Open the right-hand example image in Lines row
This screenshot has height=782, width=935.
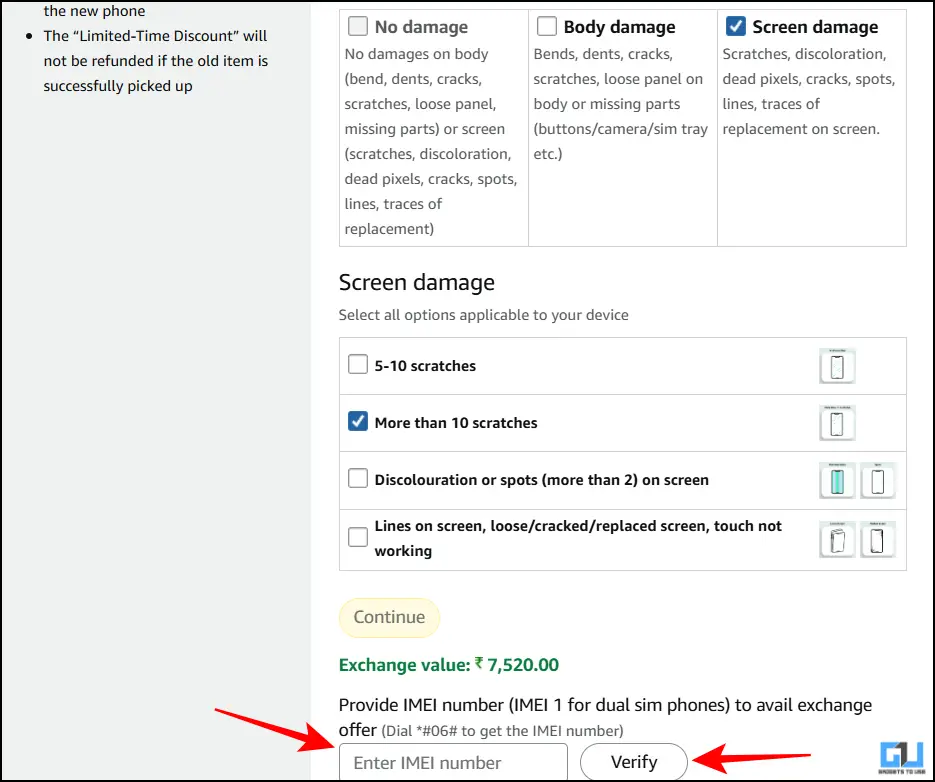coord(878,539)
